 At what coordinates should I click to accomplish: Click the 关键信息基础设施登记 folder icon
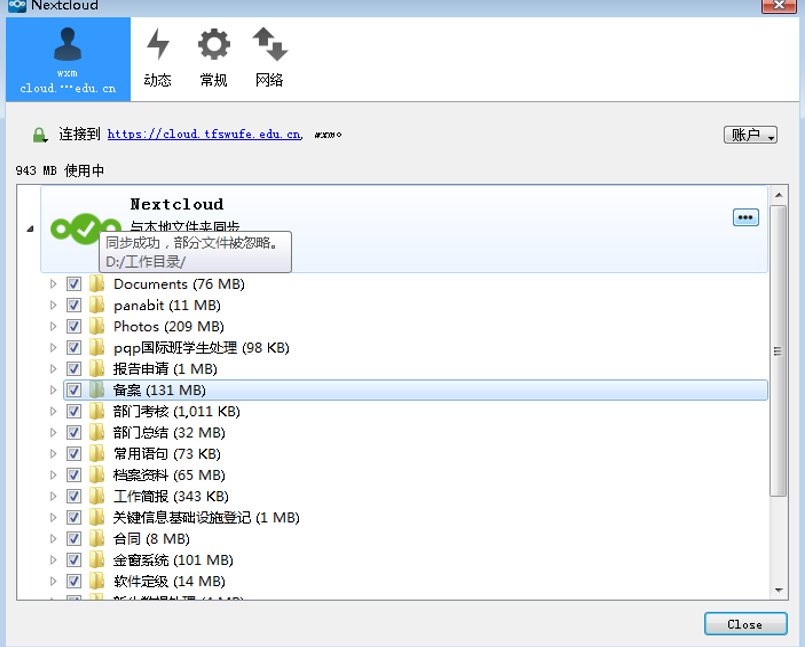tap(97, 517)
